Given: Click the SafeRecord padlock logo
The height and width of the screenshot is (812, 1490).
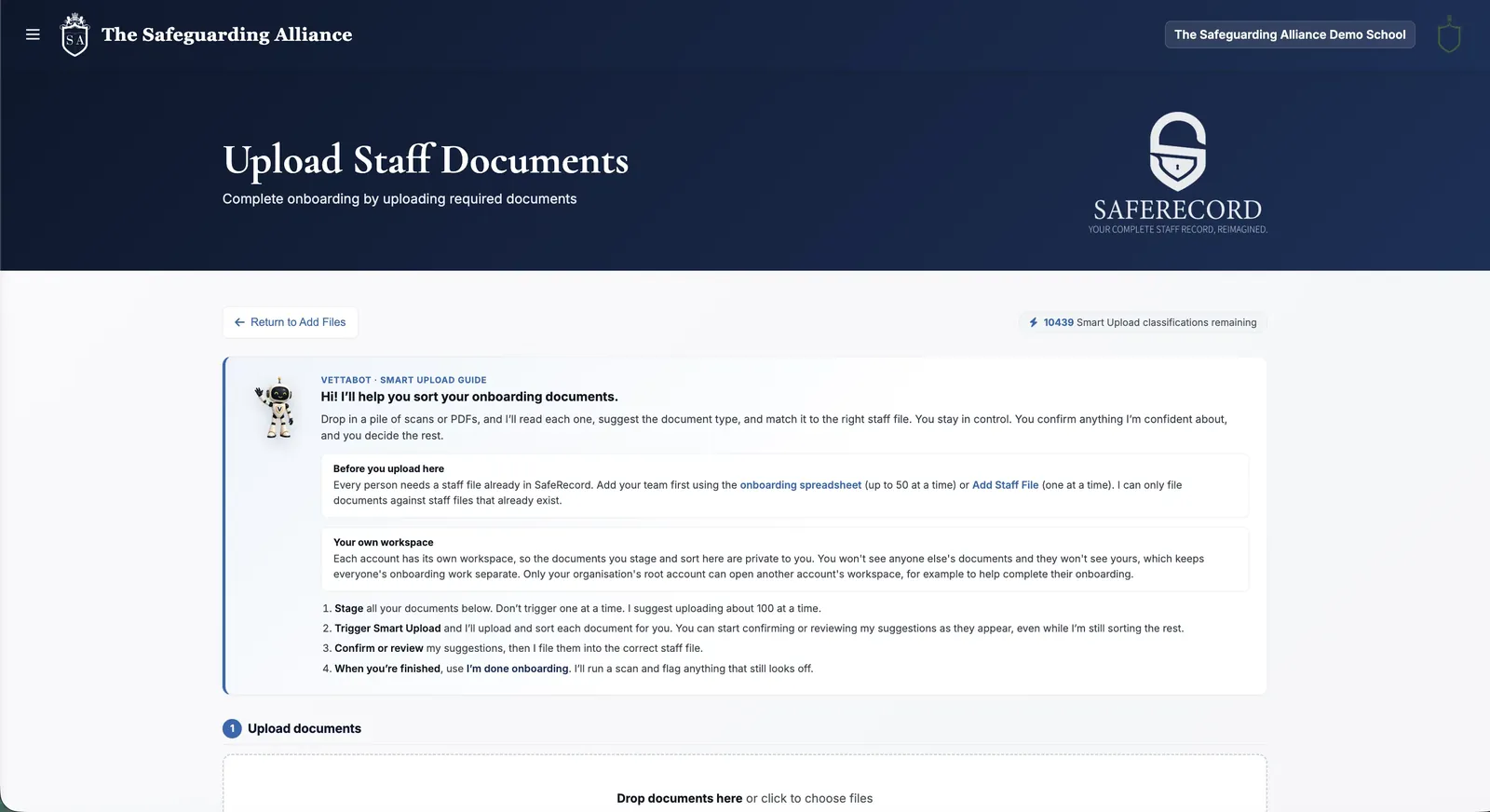Looking at the screenshot, I should pos(1178,152).
